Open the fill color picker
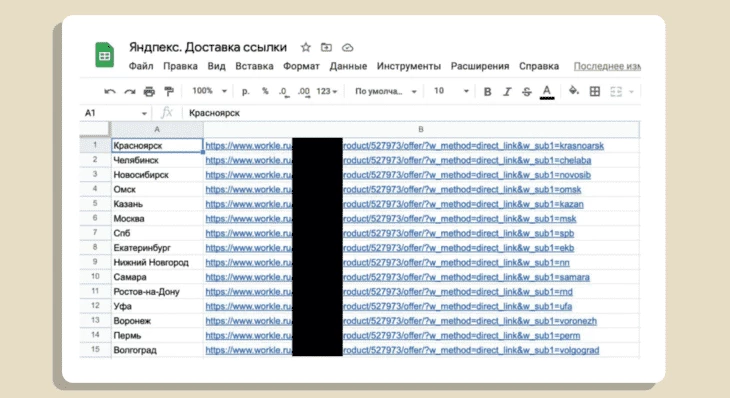Image resolution: width=730 pixels, height=398 pixels. coord(574,91)
